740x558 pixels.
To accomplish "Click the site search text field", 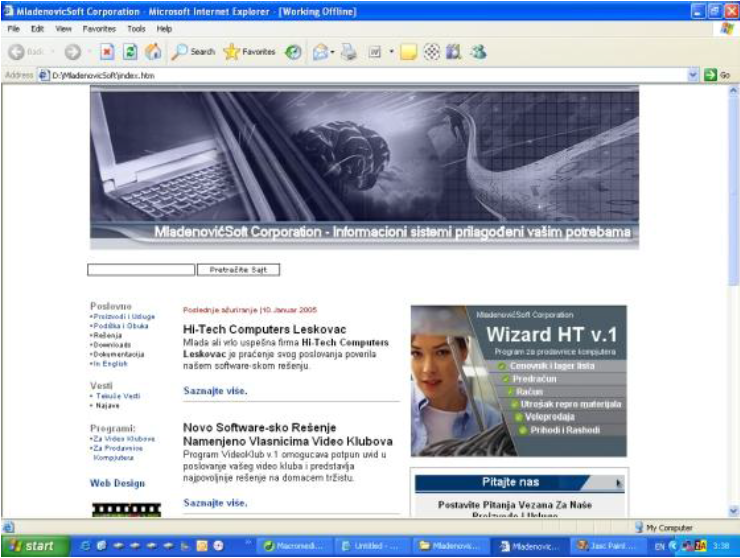I will 141,270.
